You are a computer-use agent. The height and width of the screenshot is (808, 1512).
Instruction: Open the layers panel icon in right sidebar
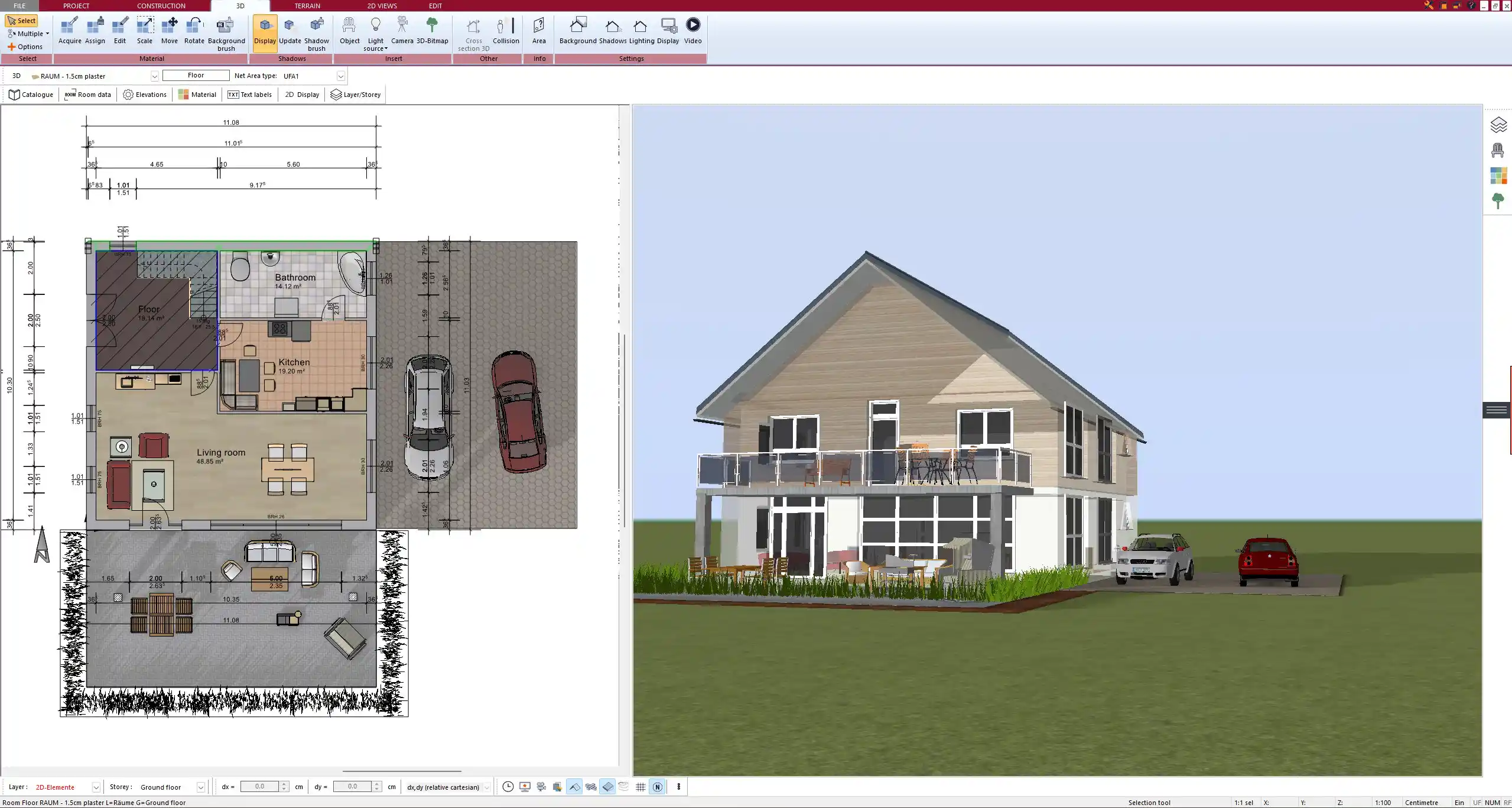point(1498,125)
